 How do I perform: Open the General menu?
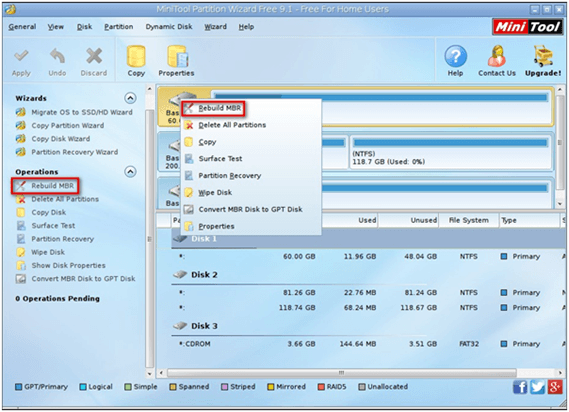tap(22, 27)
